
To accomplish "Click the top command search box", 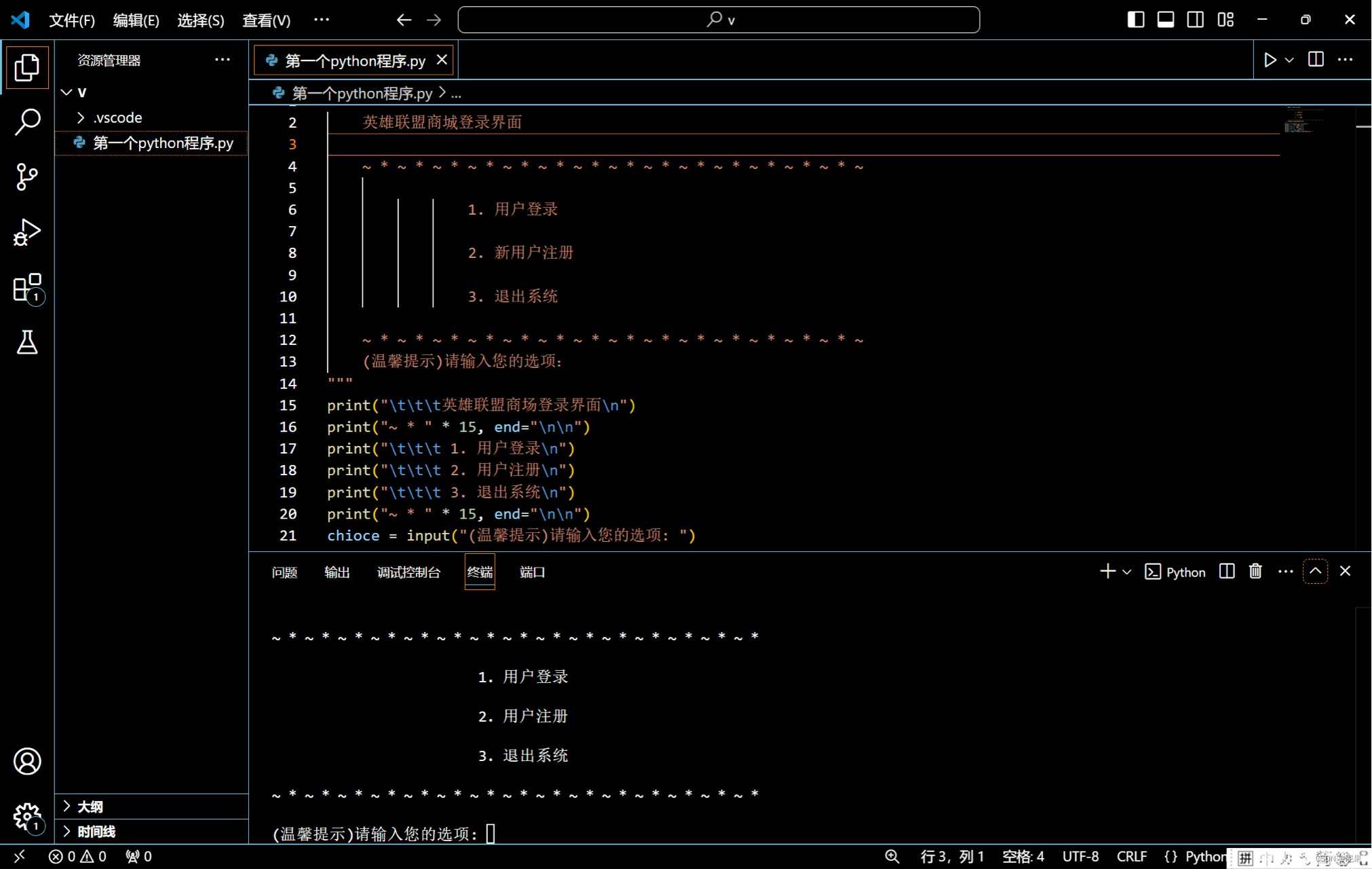I will 718,20.
